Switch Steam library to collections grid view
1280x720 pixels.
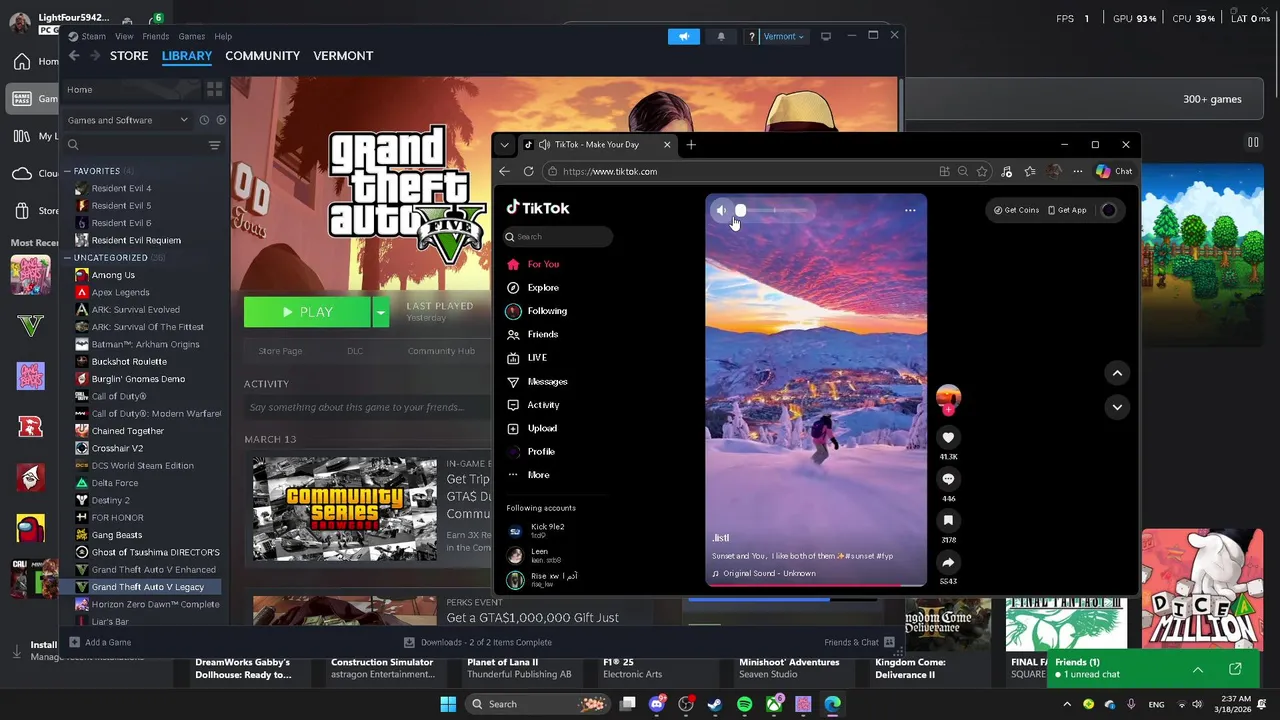click(214, 90)
